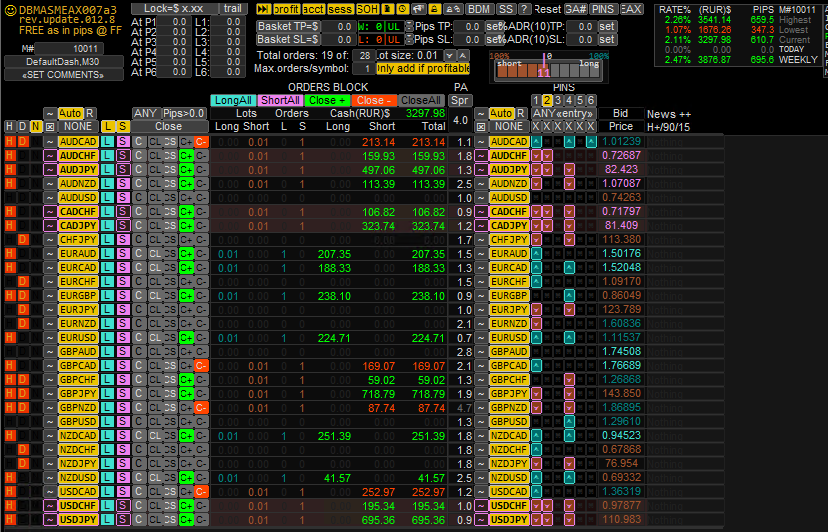Viewport: 828px width, 532px height.
Task: Click the LongAll button
Action: (233, 100)
